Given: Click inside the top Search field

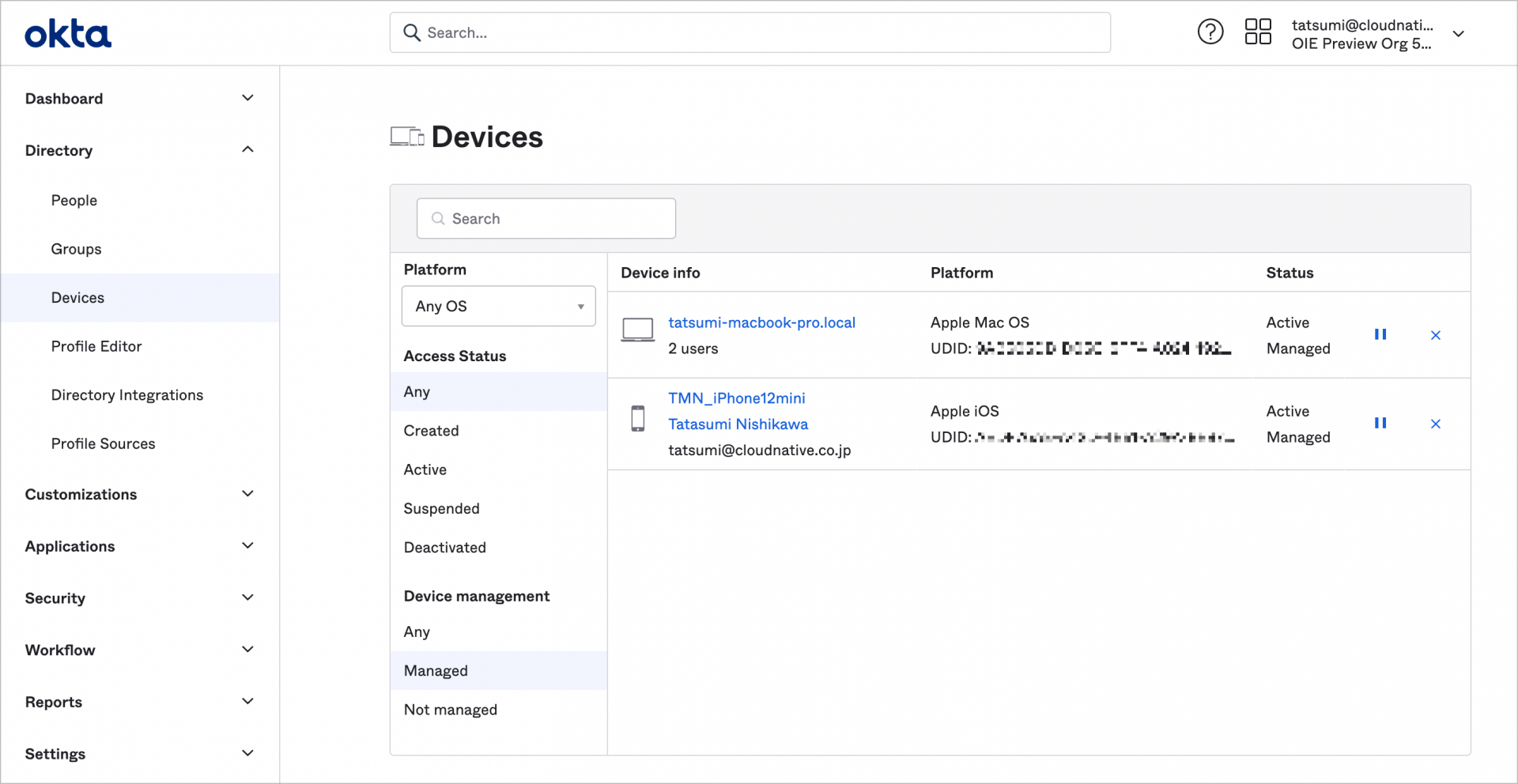Looking at the screenshot, I should tap(750, 32).
